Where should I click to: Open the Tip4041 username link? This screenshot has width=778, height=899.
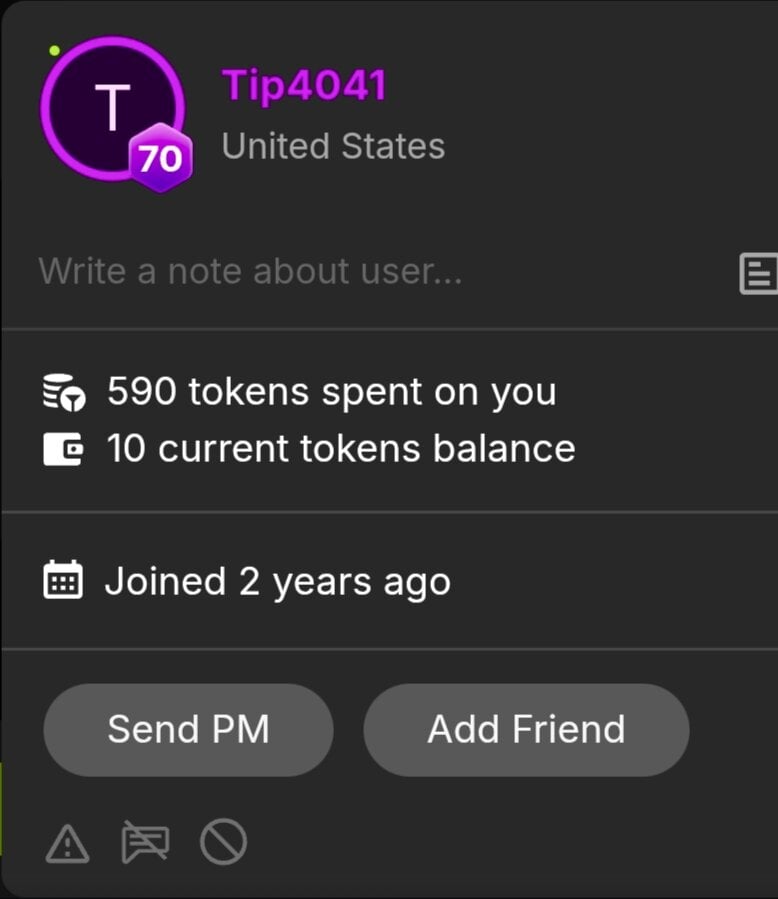[304, 86]
